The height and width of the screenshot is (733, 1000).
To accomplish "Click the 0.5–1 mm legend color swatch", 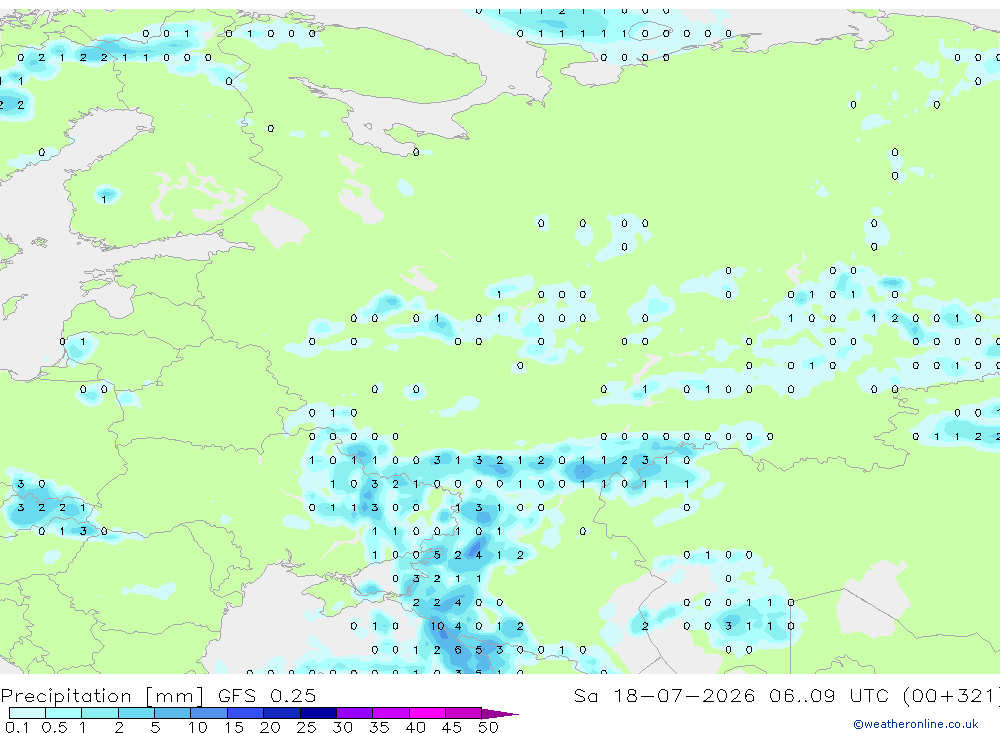I will coord(64,713).
